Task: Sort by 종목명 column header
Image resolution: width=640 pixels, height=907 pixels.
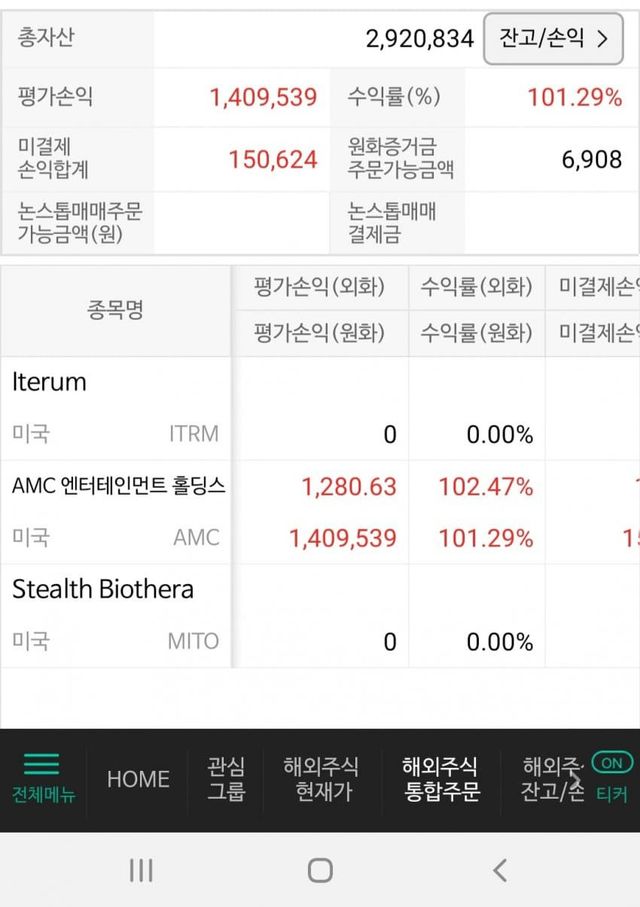Action: (x=116, y=310)
